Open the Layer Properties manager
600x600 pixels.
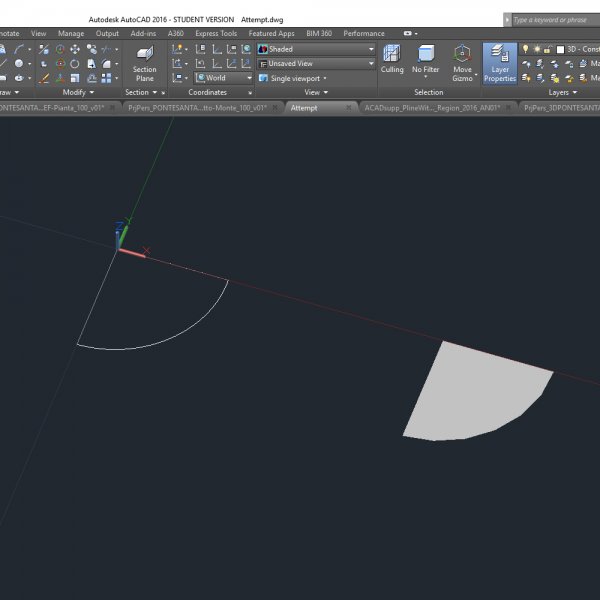(500, 61)
